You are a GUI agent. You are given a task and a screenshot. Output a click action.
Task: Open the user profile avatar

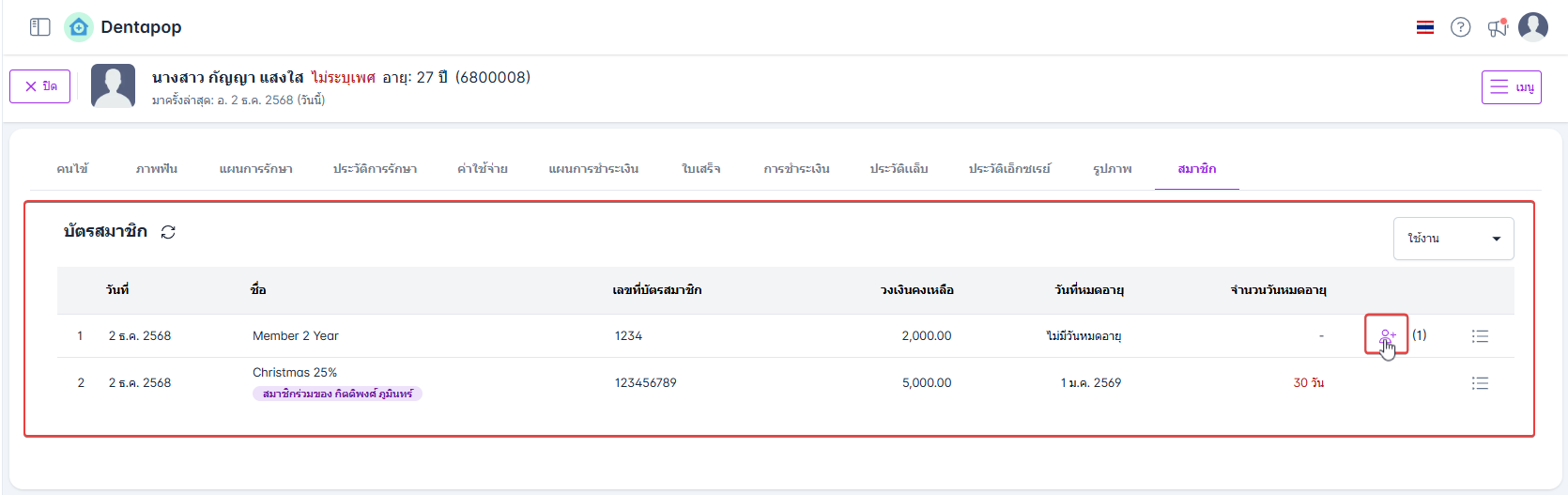[x=1532, y=27]
